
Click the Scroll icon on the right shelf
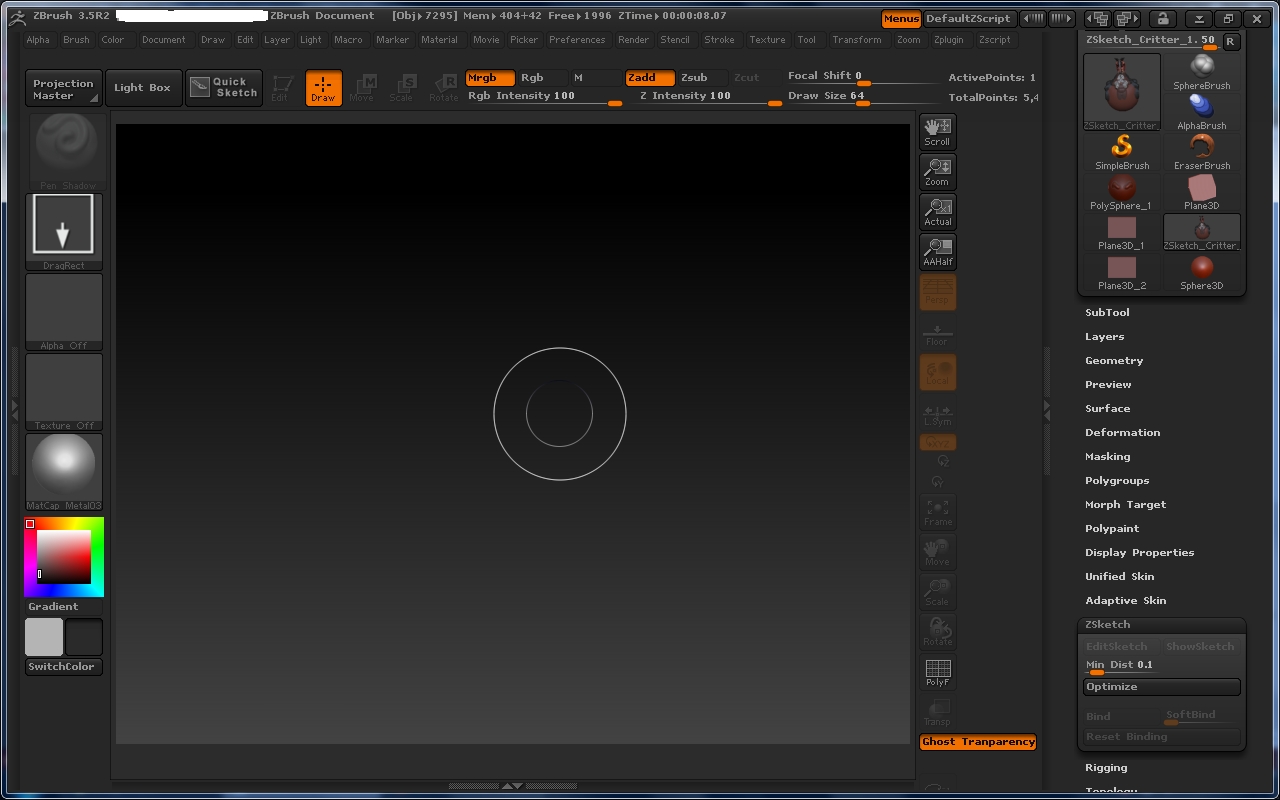coord(937,131)
